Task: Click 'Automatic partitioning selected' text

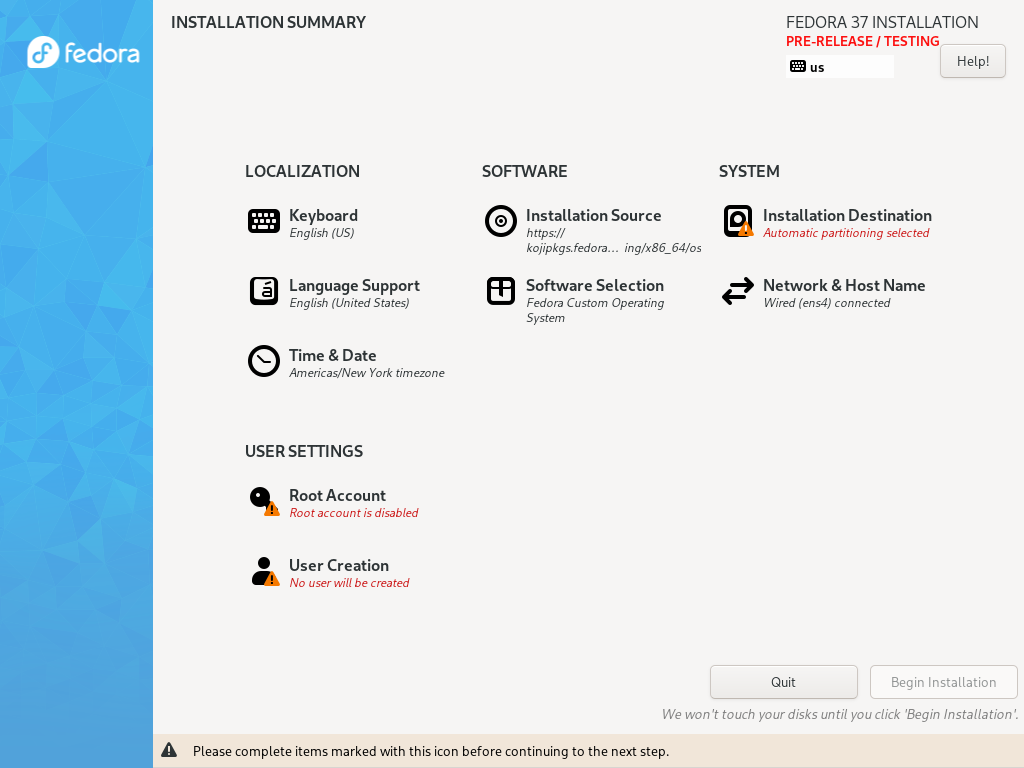Action: (x=846, y=233)
